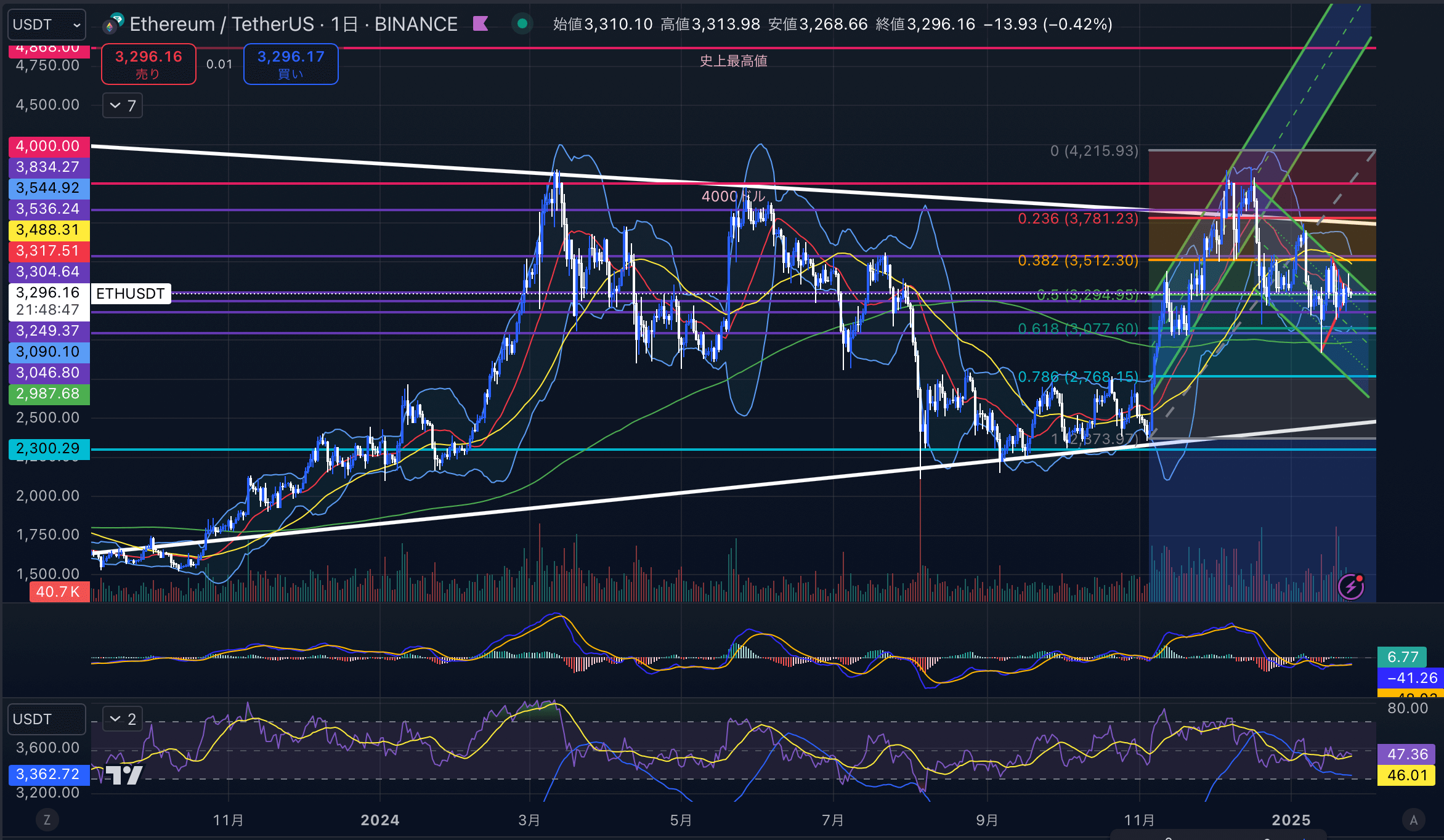1444x840 pixels.
Task: Click the 2025 time axis label
Action: tap(1291, 820)
